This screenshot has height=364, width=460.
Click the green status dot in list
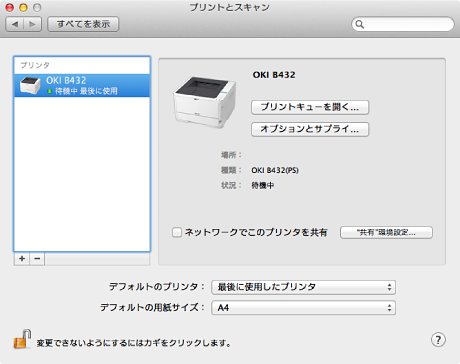[50, 91]
